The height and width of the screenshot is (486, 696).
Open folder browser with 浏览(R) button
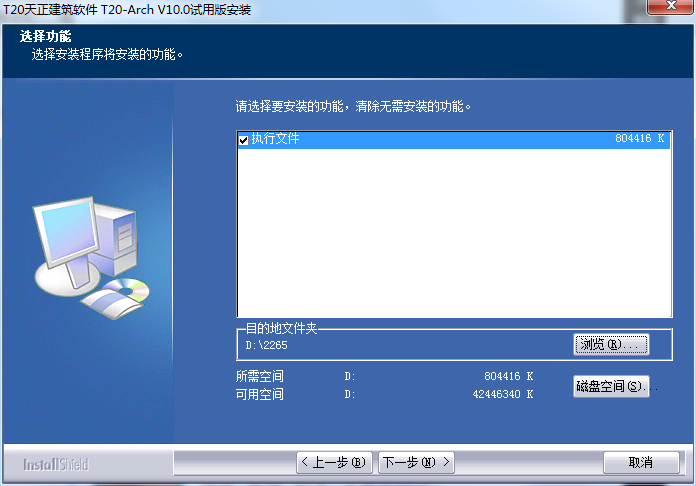[x=611, y=344]
